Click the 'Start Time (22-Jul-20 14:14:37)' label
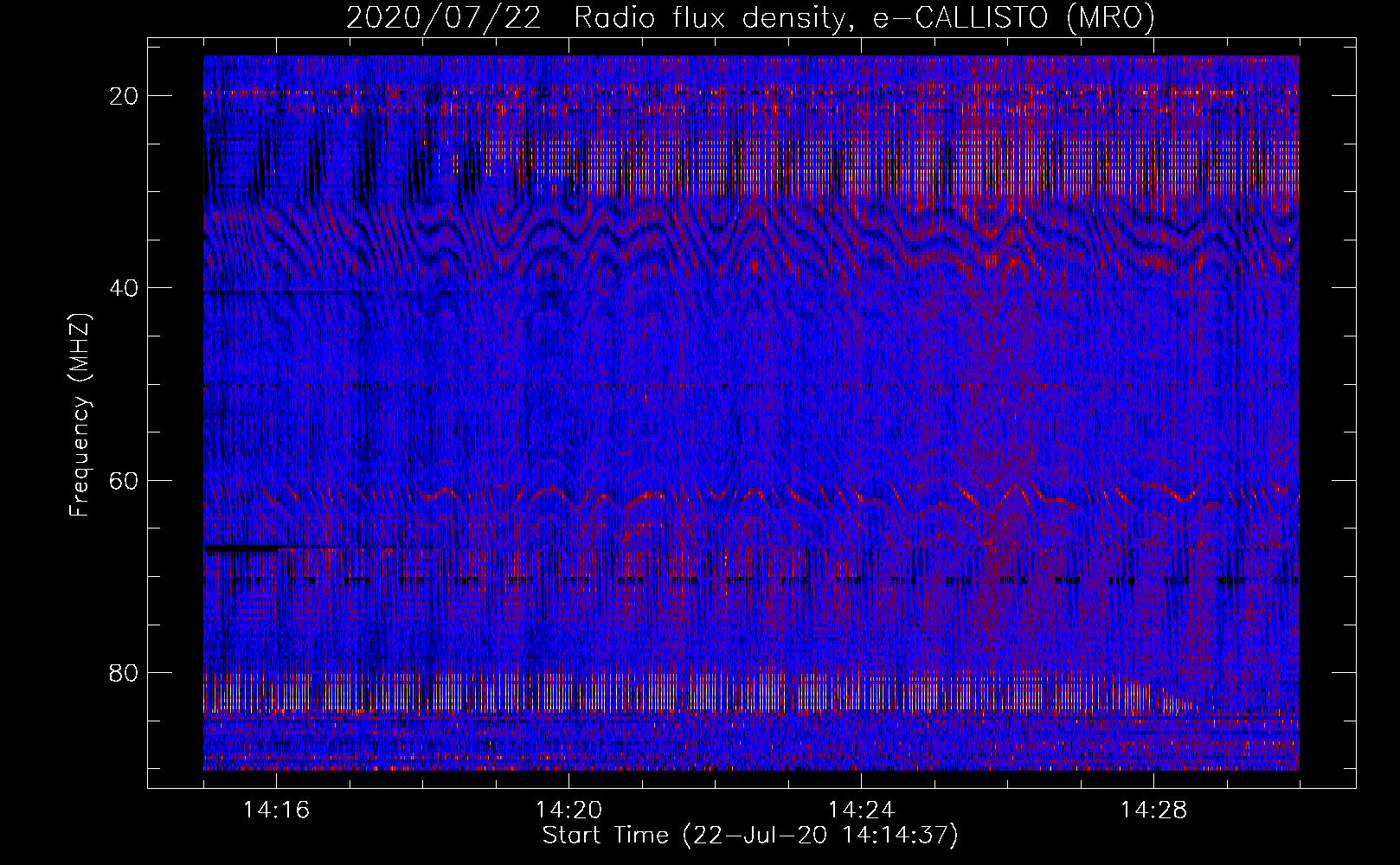This screenshot has width=1400, height=865. tap(750, 836)
